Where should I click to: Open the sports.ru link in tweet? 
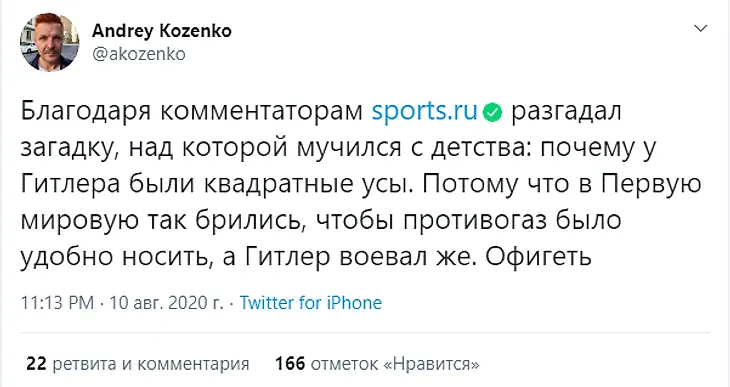click(x=425, y=112)
